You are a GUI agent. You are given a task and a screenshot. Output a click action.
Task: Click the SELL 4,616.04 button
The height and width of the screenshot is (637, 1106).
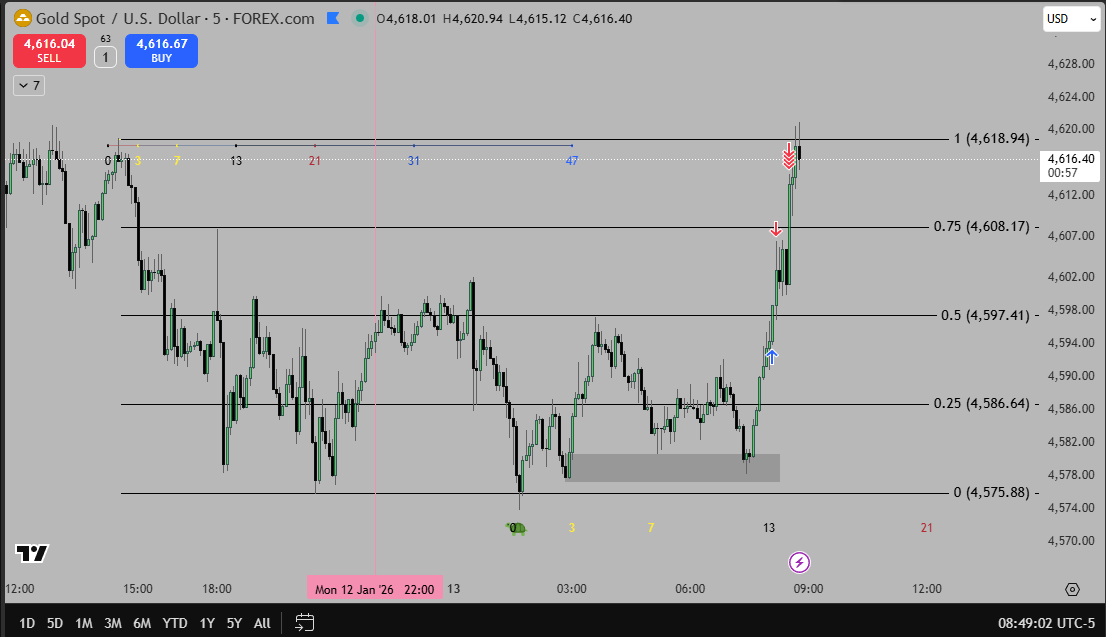pyautogui.click(x=49, y=51)
